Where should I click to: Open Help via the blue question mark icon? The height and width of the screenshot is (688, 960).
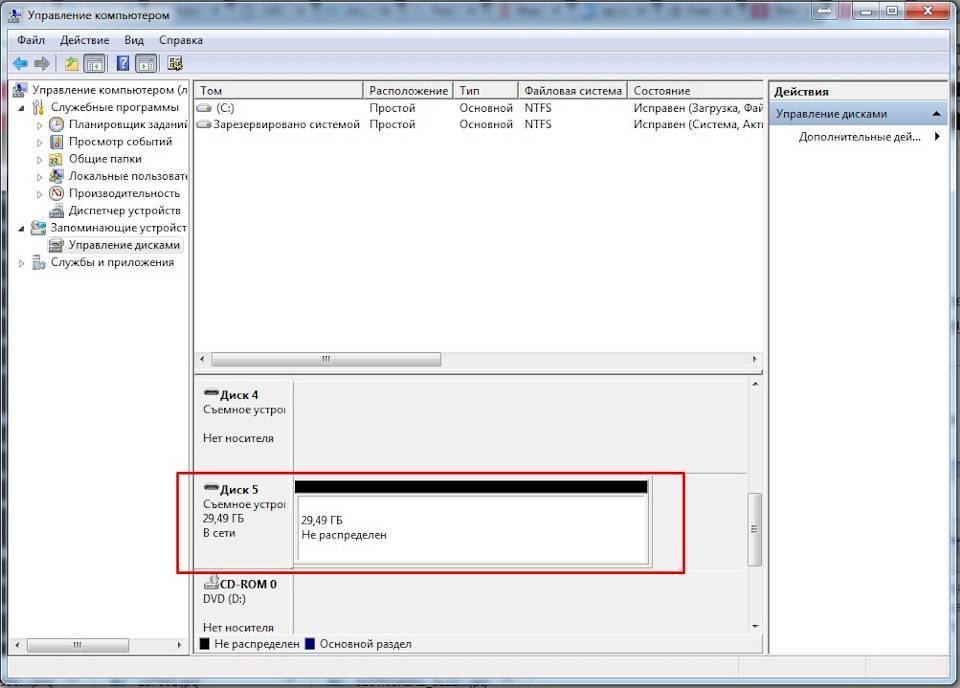[x=123, y=64]
